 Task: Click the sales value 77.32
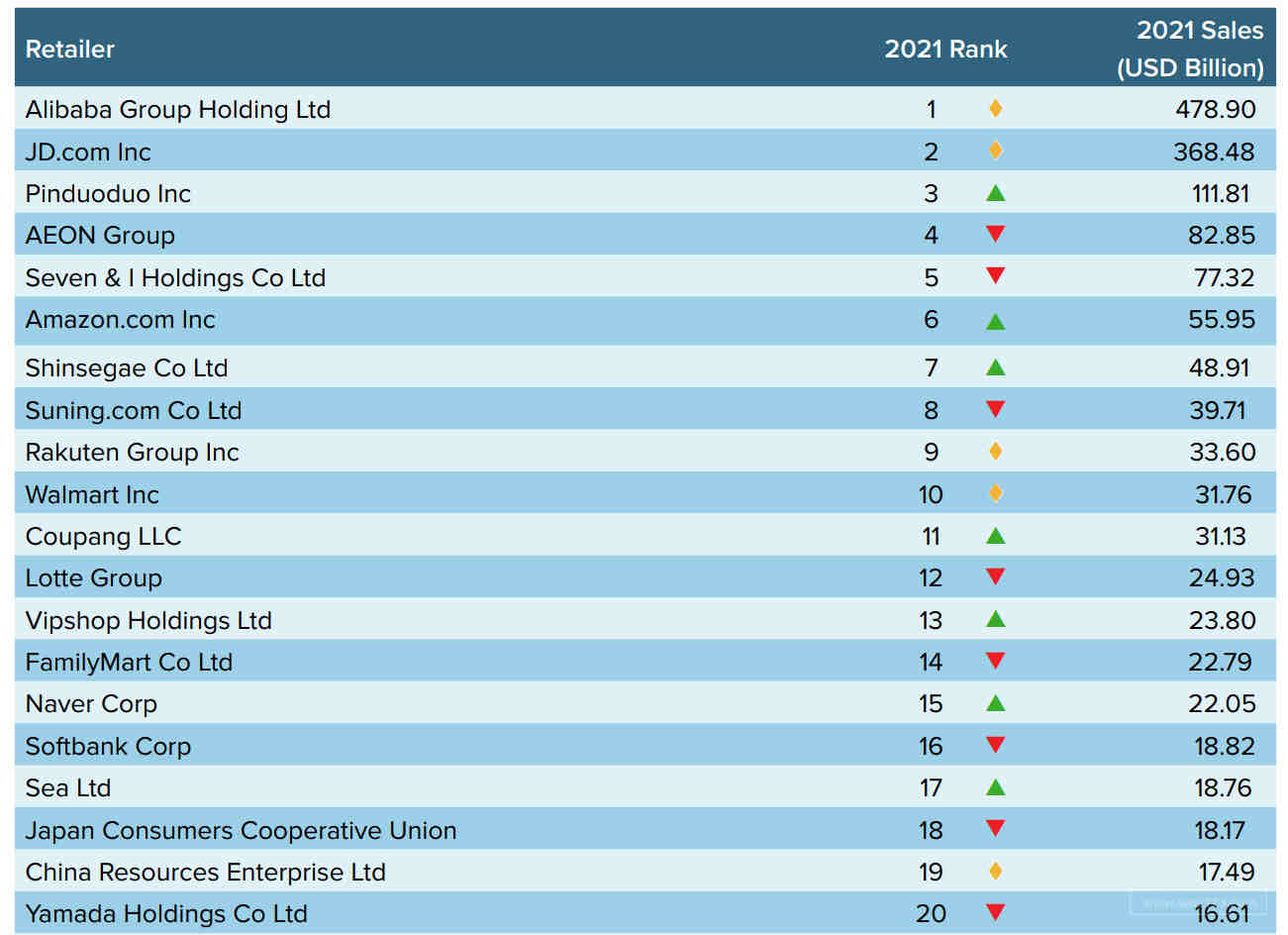(x=1224, y=278)
